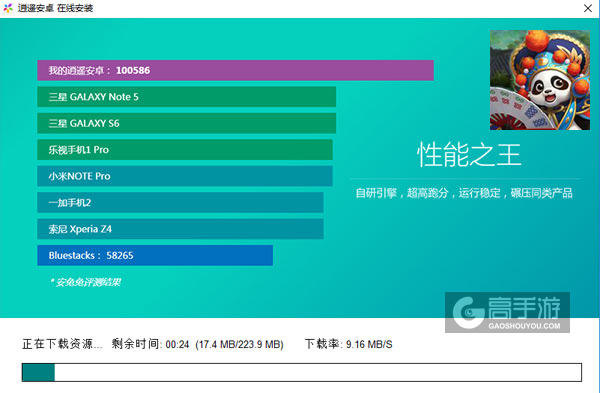Select the 乐视手机1 Pro bar

click(185, 150)
